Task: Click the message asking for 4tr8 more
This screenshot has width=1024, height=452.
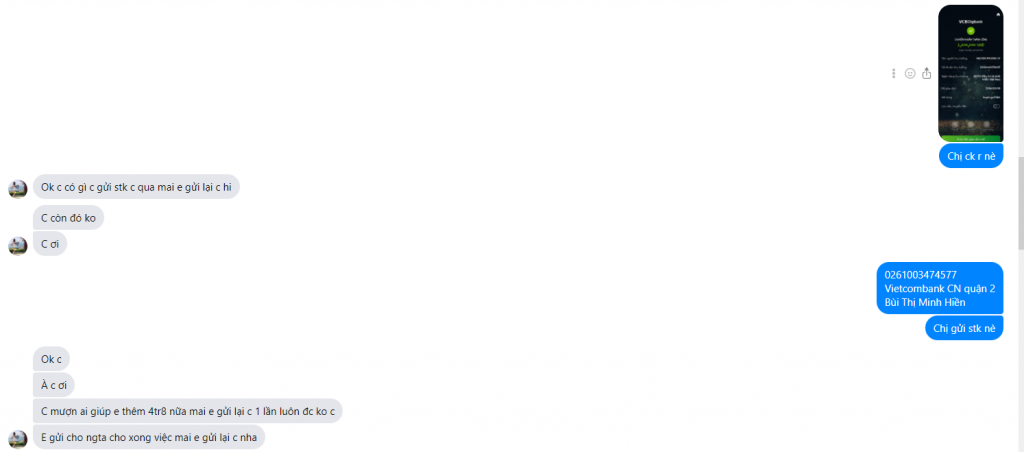Action: (x=187, y=411)
